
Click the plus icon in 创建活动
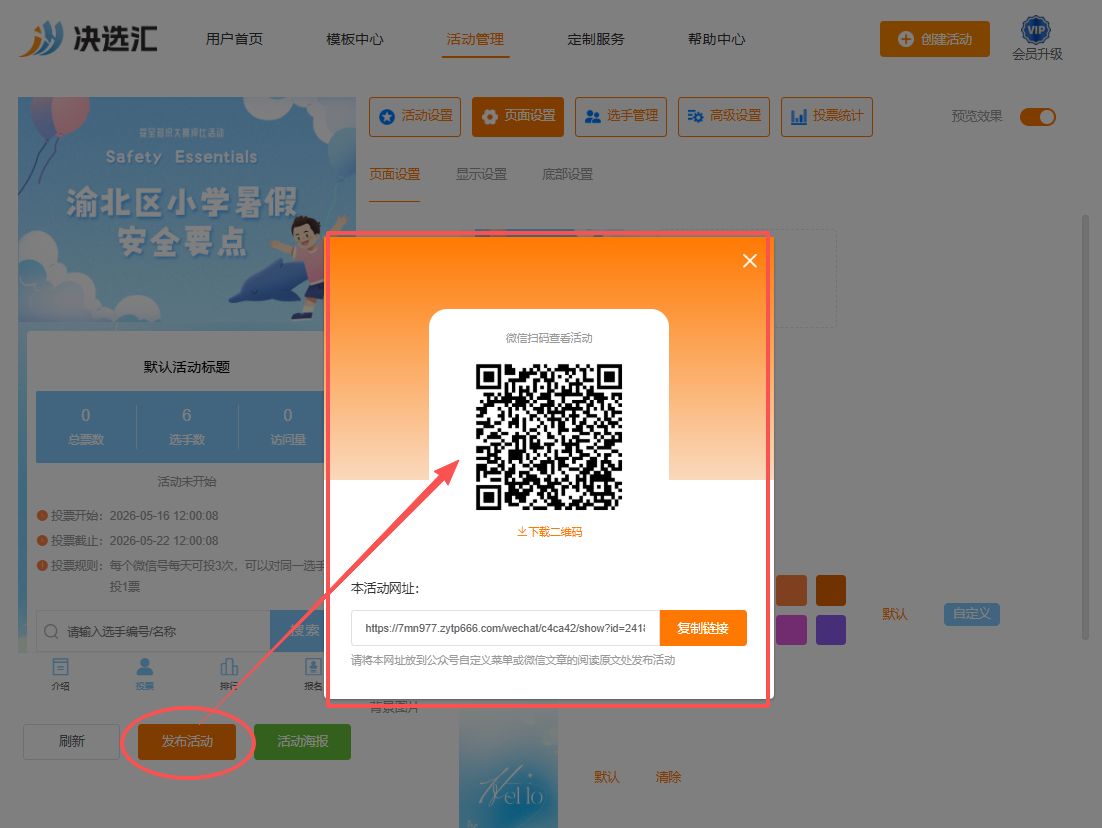tap(906, 39)
